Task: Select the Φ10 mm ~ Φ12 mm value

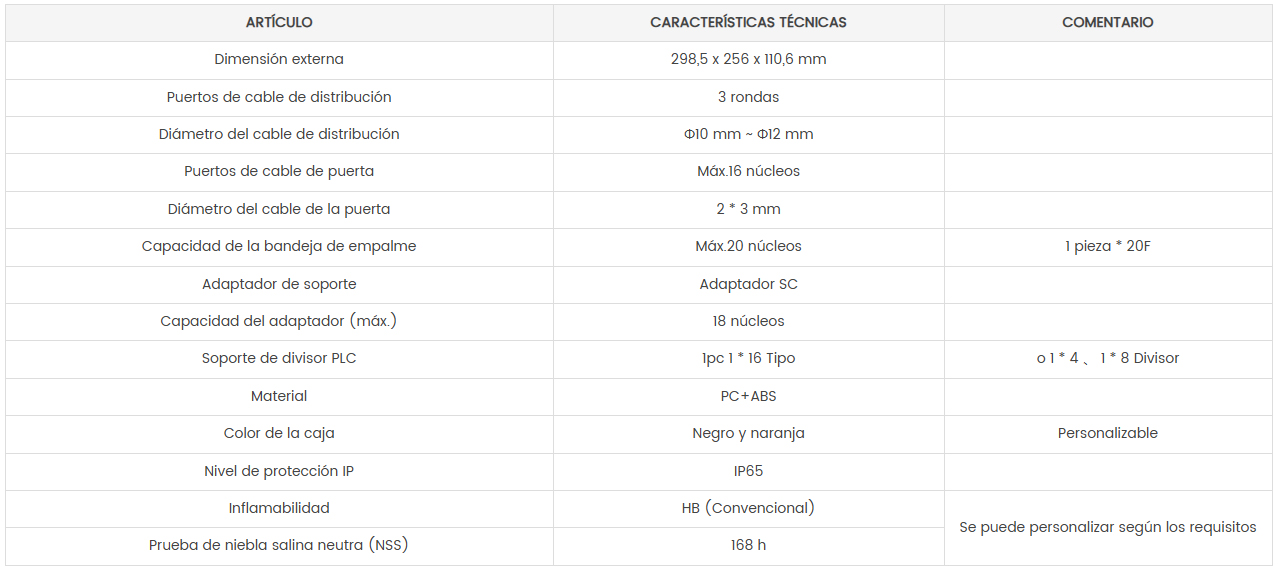Action: pos(748,134)
